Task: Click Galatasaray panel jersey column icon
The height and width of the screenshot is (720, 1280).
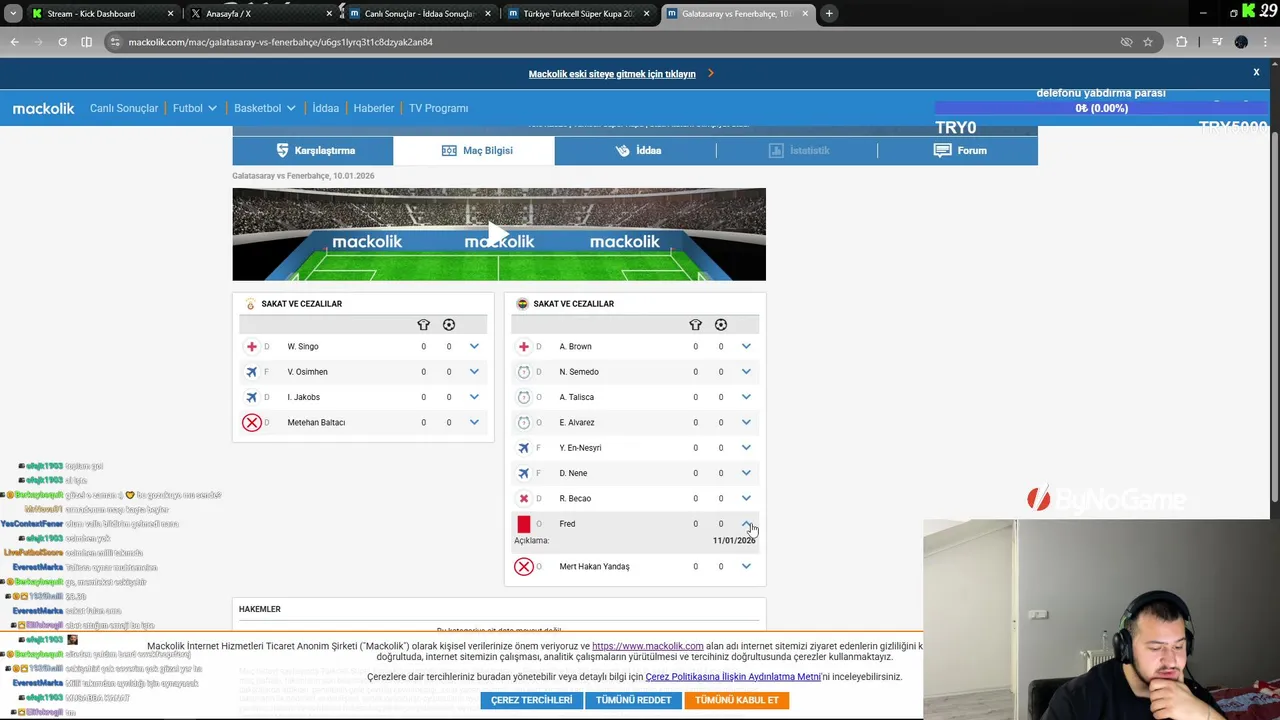Action: point(423,325)
